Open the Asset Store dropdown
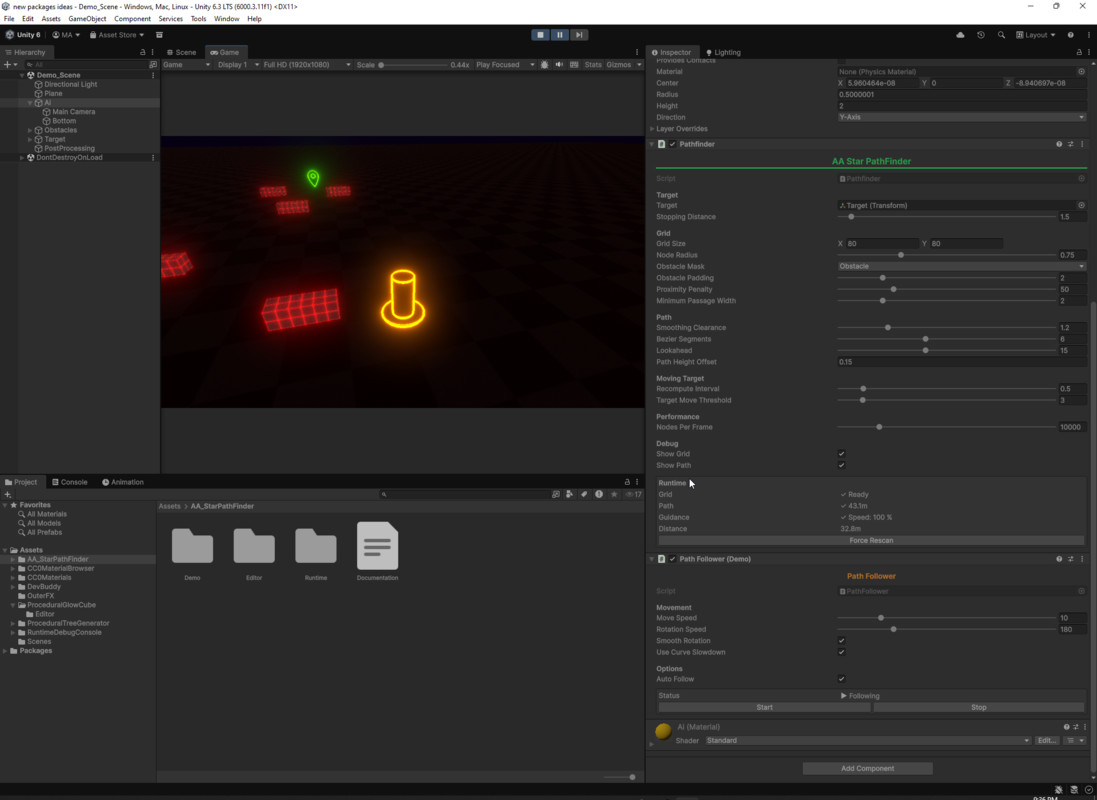This screenshot has width=1097, height=800. pos(117,35)
